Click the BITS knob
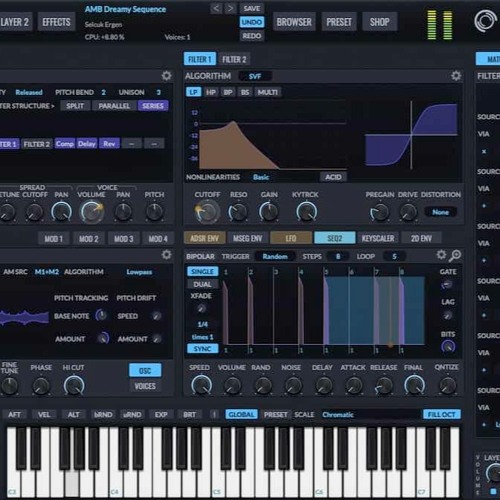 point(448,347)
